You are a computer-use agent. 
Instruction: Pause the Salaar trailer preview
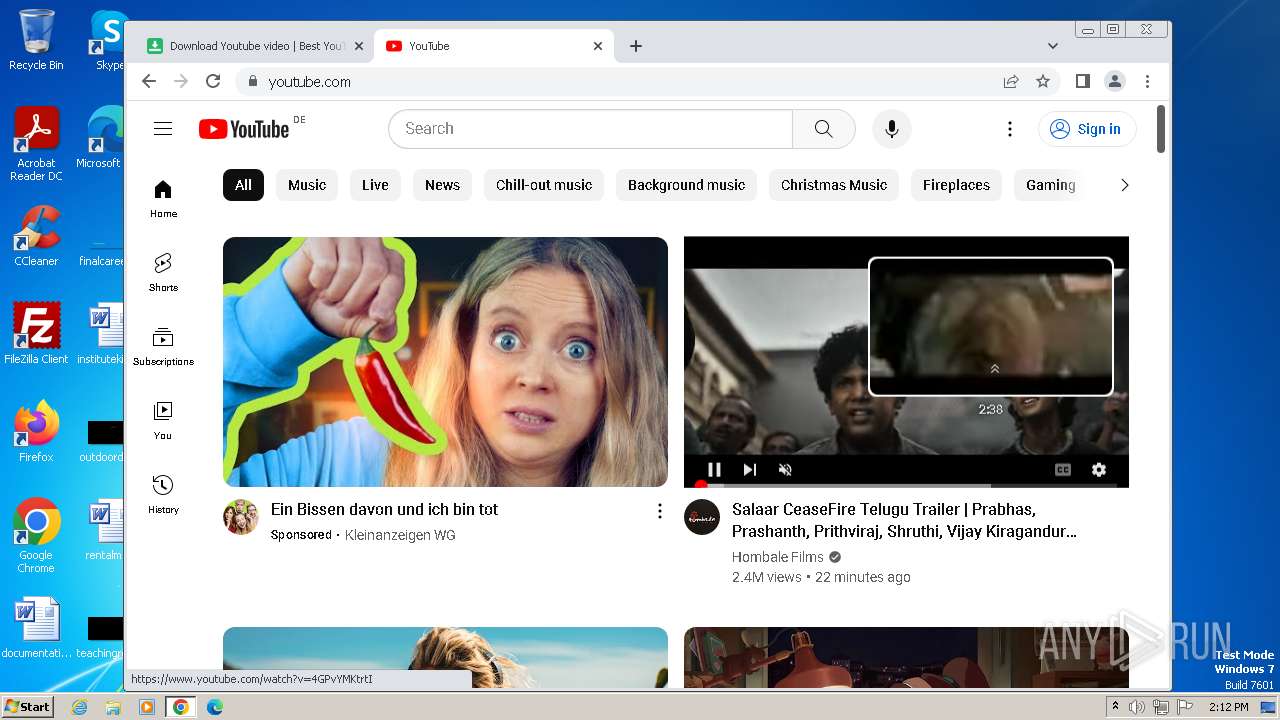tap(714, 470)
